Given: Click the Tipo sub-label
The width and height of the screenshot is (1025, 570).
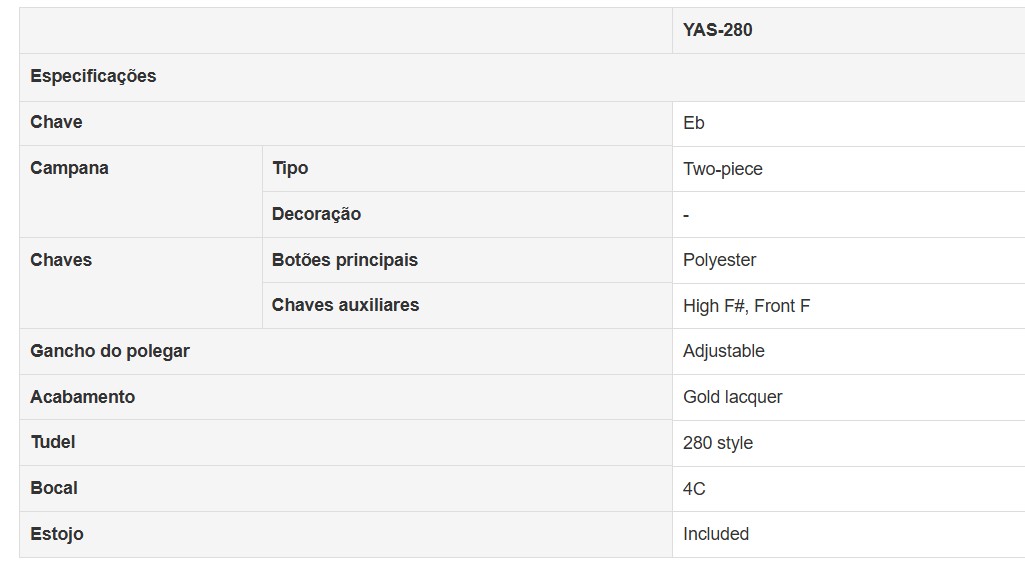Looking at the screenshot, I should (290, 168).
